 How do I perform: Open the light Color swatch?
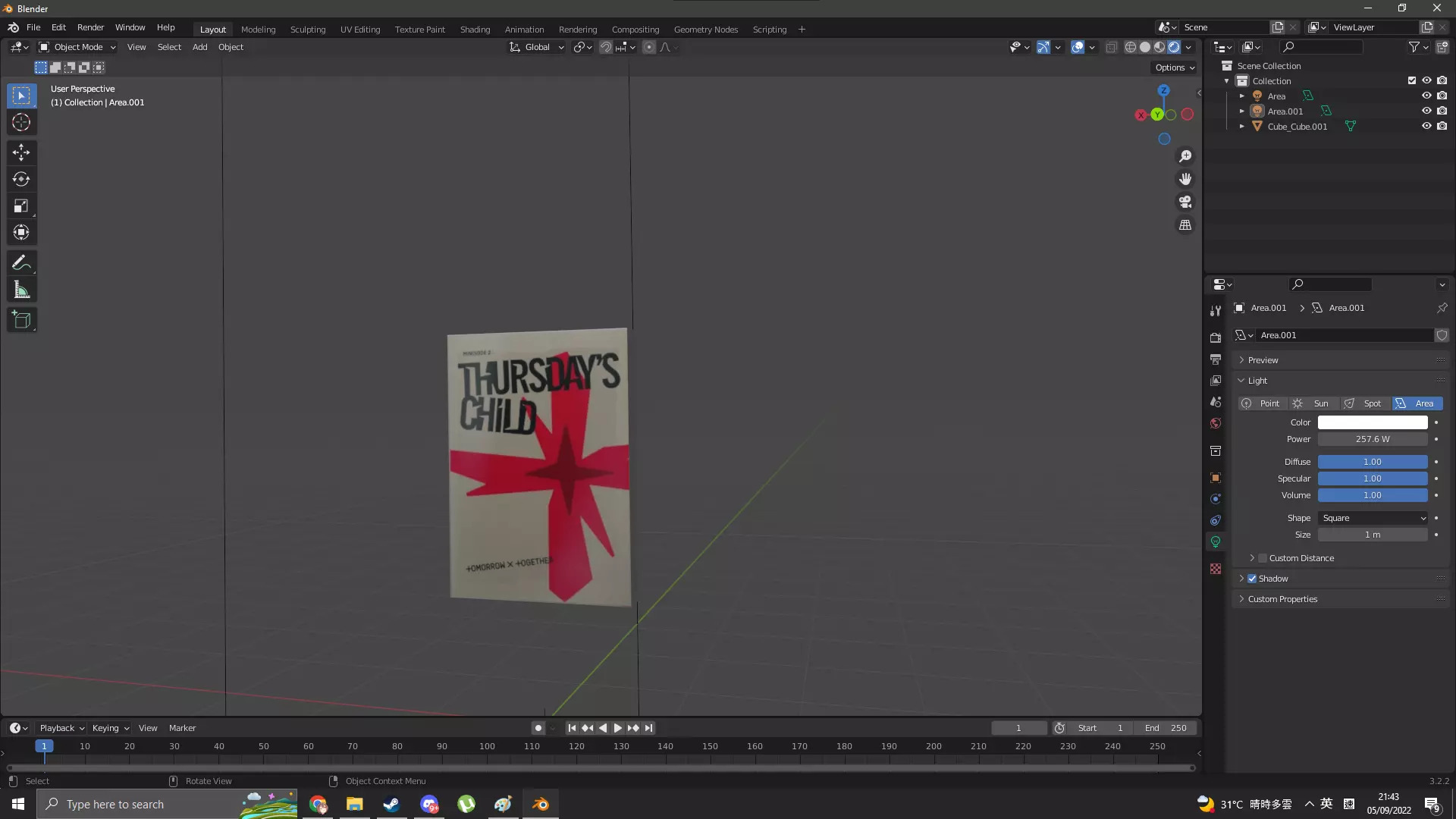[x=1373, y=422]
